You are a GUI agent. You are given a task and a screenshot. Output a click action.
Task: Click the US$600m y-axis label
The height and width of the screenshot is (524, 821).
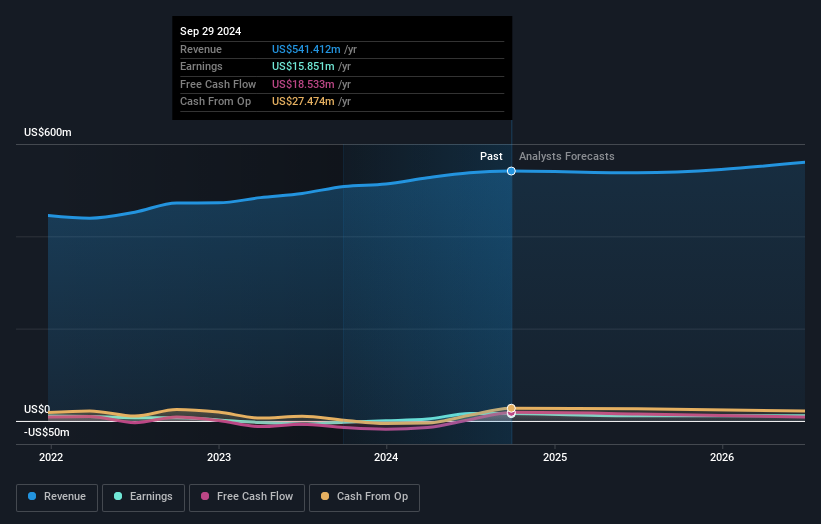pyautogui.click(x=48, y=132)
